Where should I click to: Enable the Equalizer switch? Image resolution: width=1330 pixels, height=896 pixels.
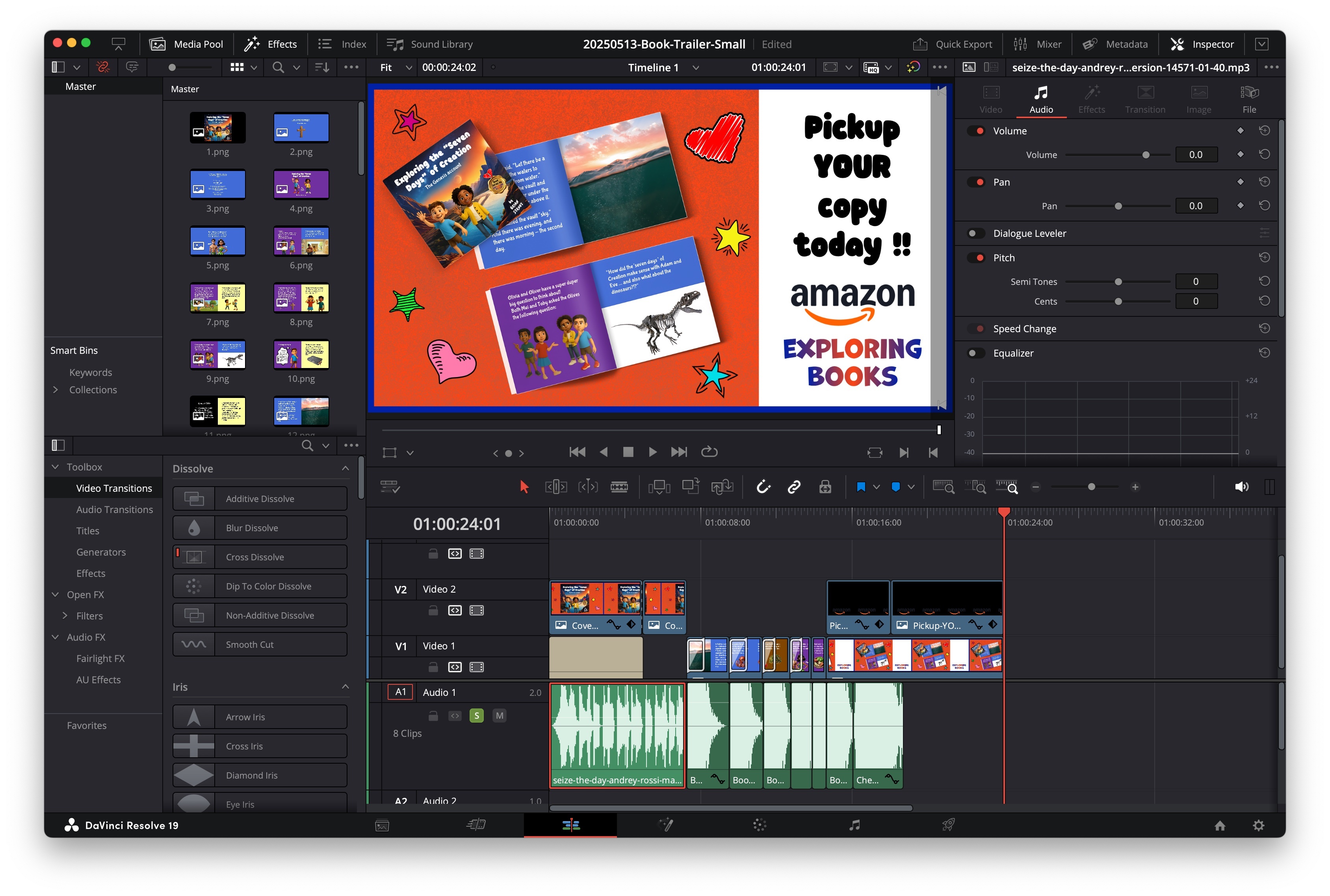(x=976, y=353)
